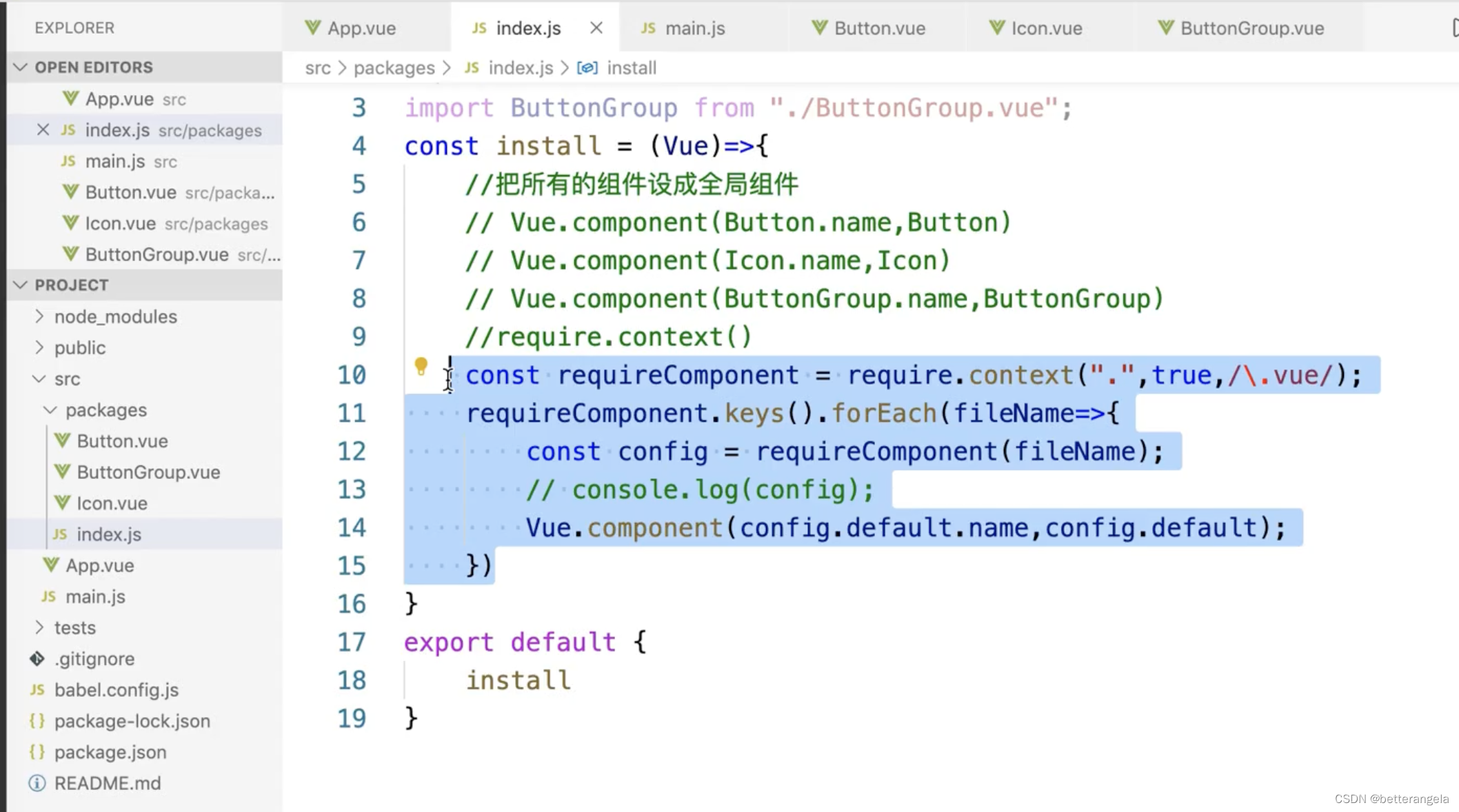Click the install symbol in the breadcrumb
The width and height of the screenshot is (1459, 812).
631,68
